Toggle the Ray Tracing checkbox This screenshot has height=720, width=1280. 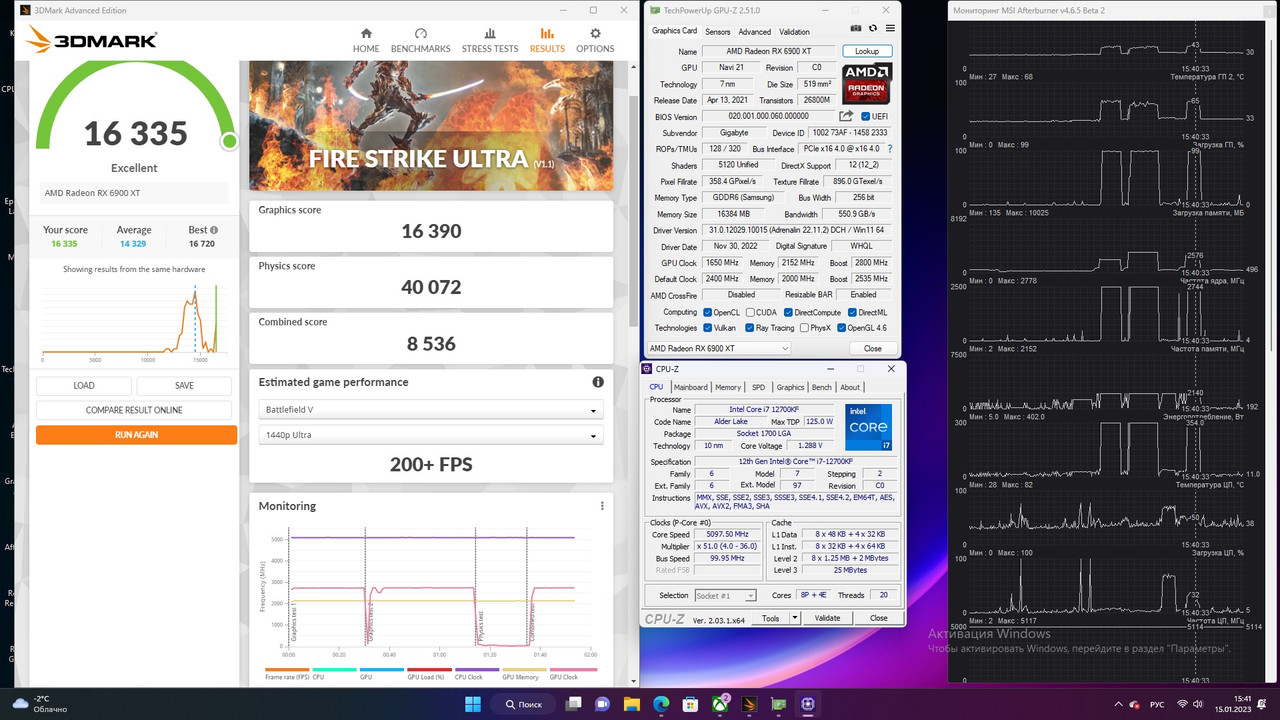click(x=750, y=328)
